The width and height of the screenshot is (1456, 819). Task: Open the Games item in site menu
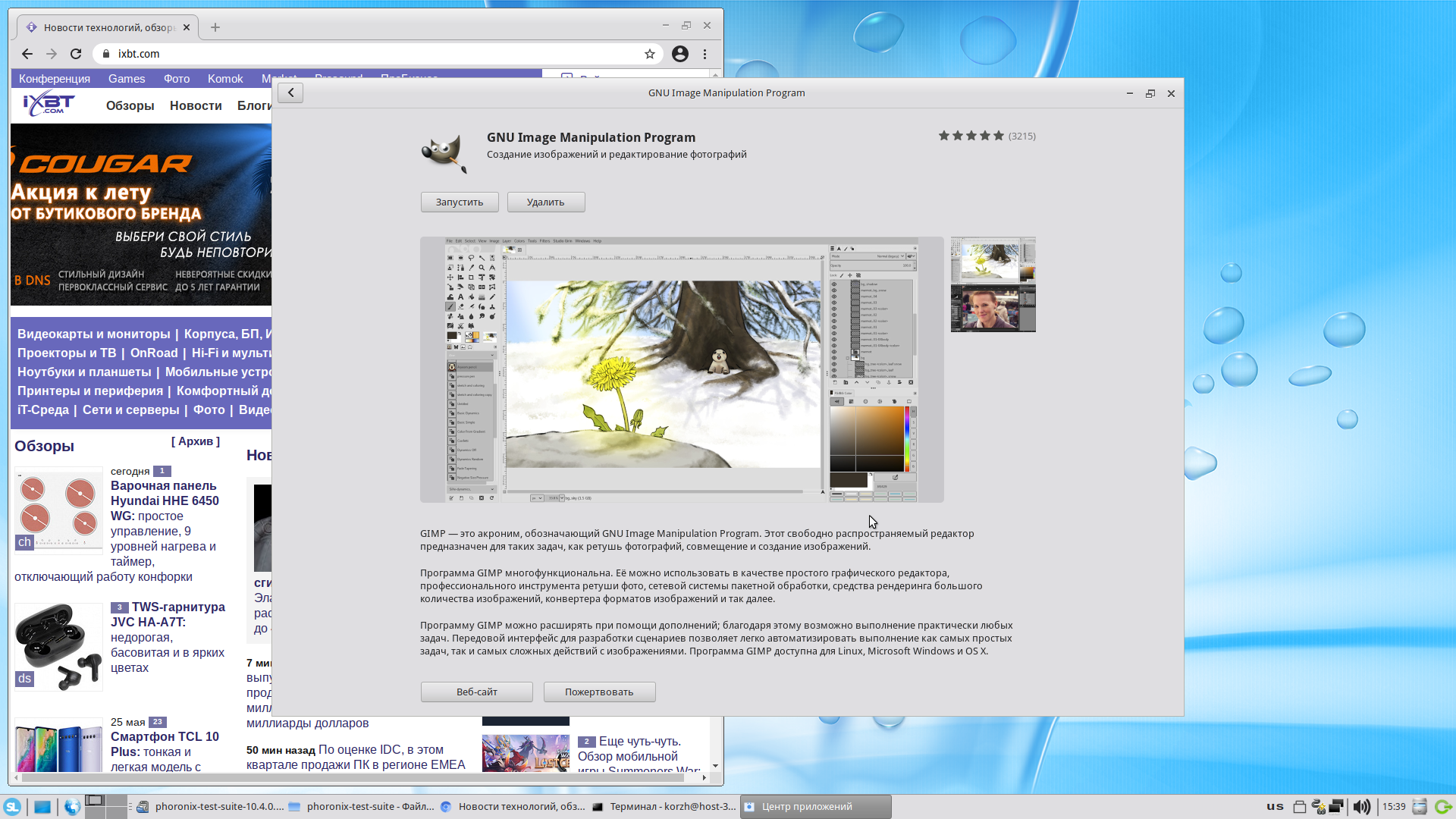(127, 79)
